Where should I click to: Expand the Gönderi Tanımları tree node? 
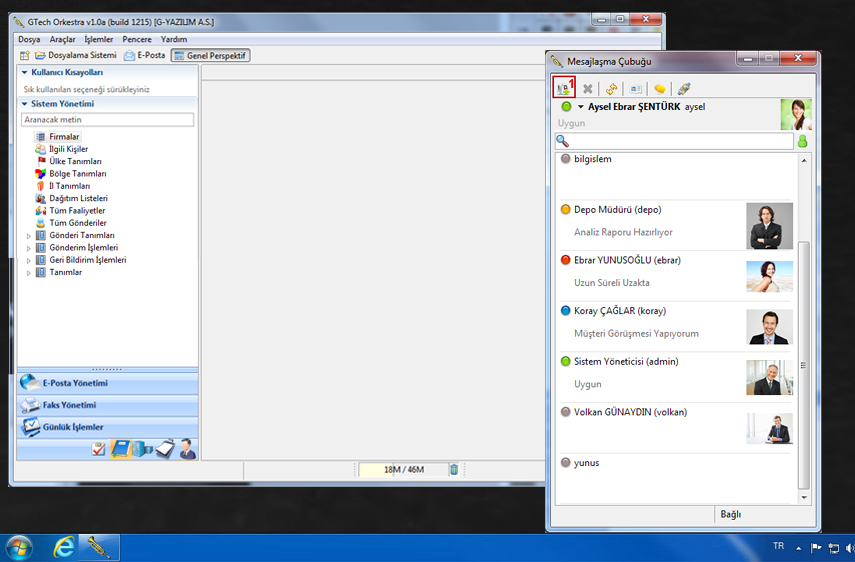(28, 235)
